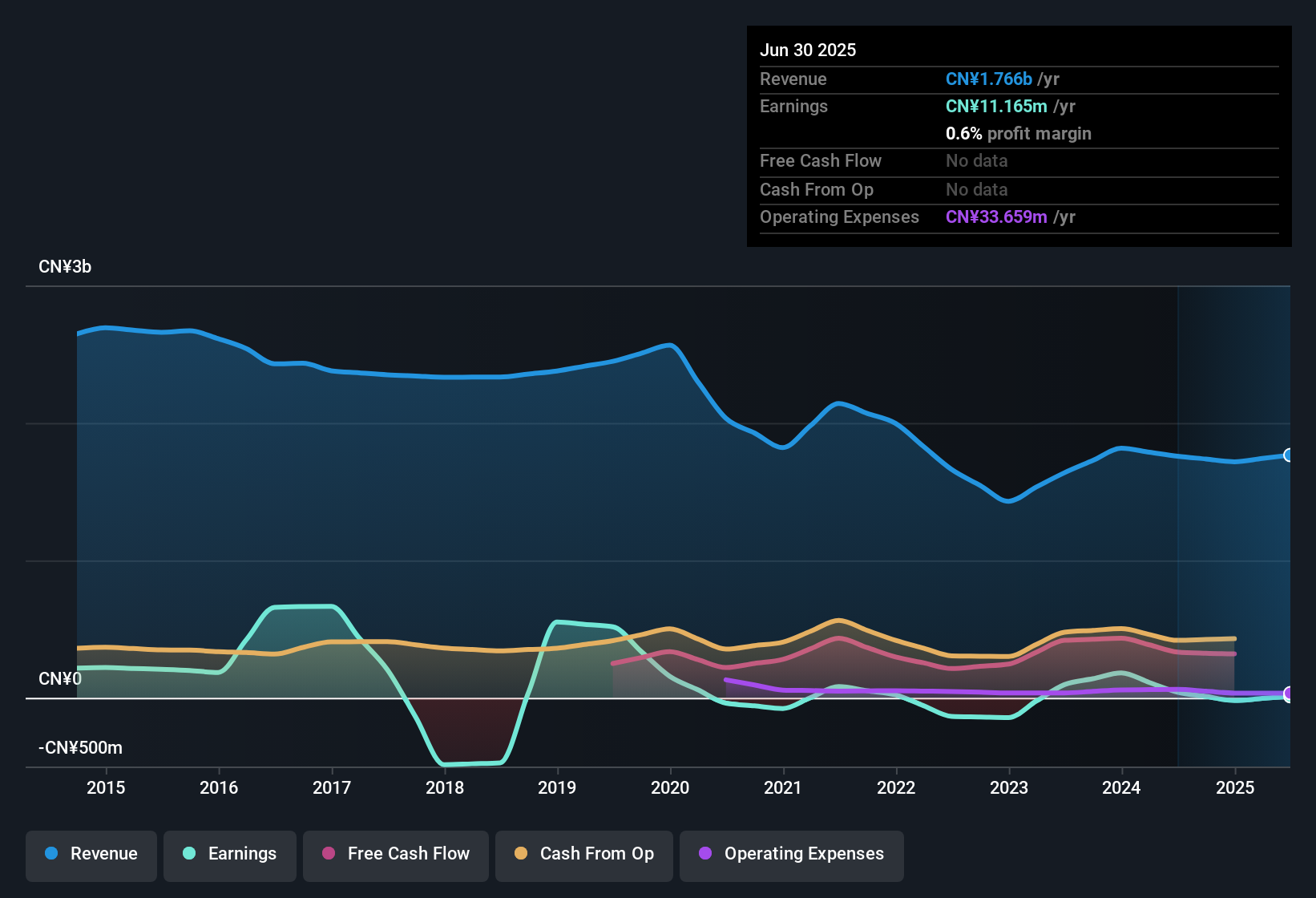Click the 2024 x-axis label

(1121, 787)
